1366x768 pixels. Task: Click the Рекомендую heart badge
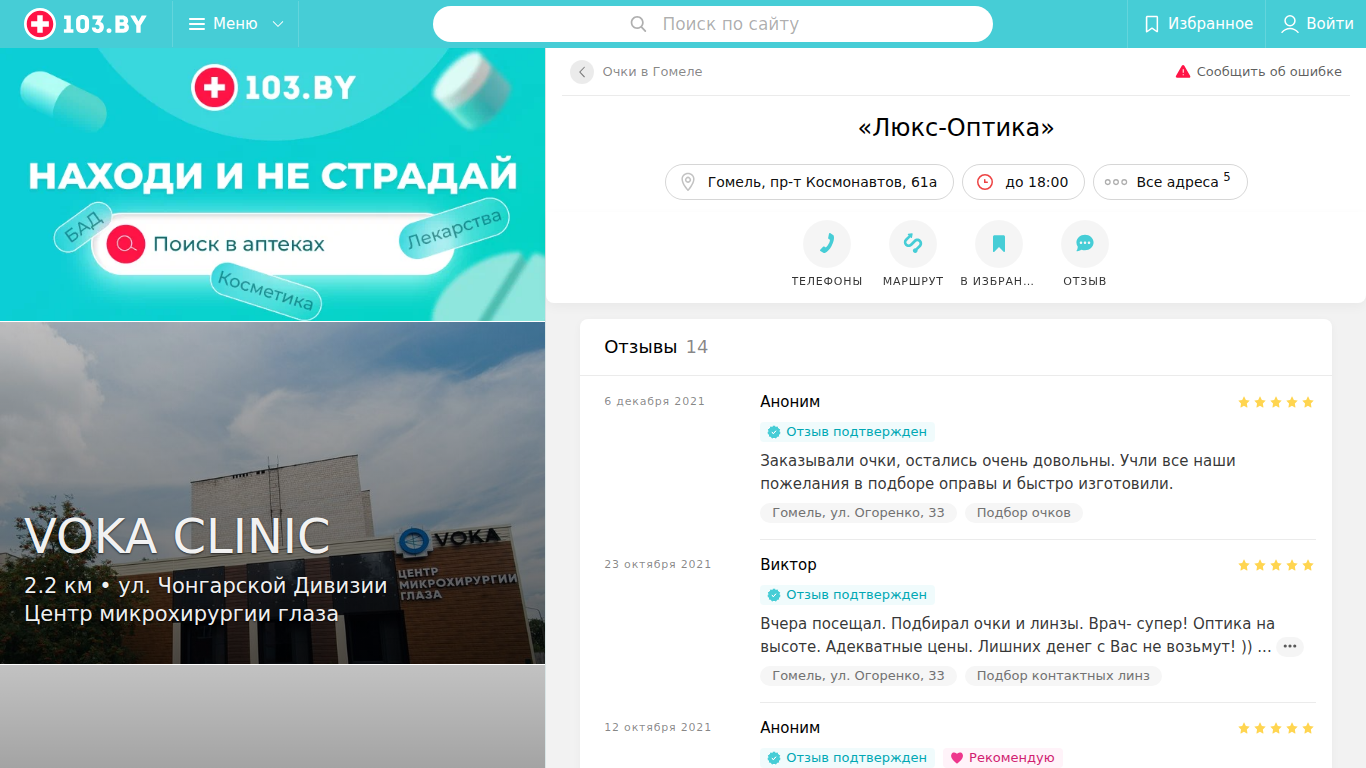click(1003, 758)
